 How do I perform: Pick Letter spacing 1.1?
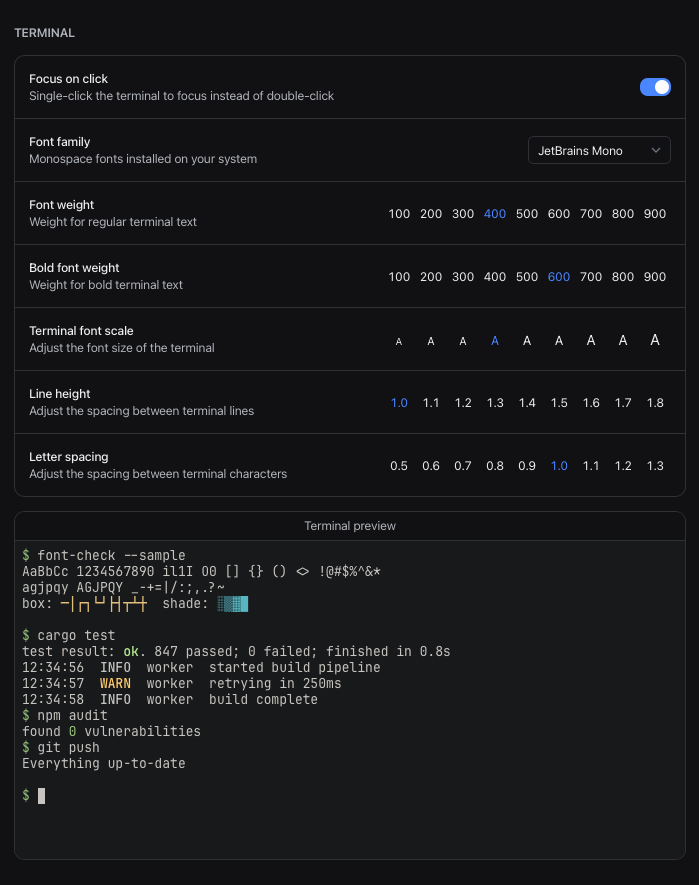click(591, 466)
